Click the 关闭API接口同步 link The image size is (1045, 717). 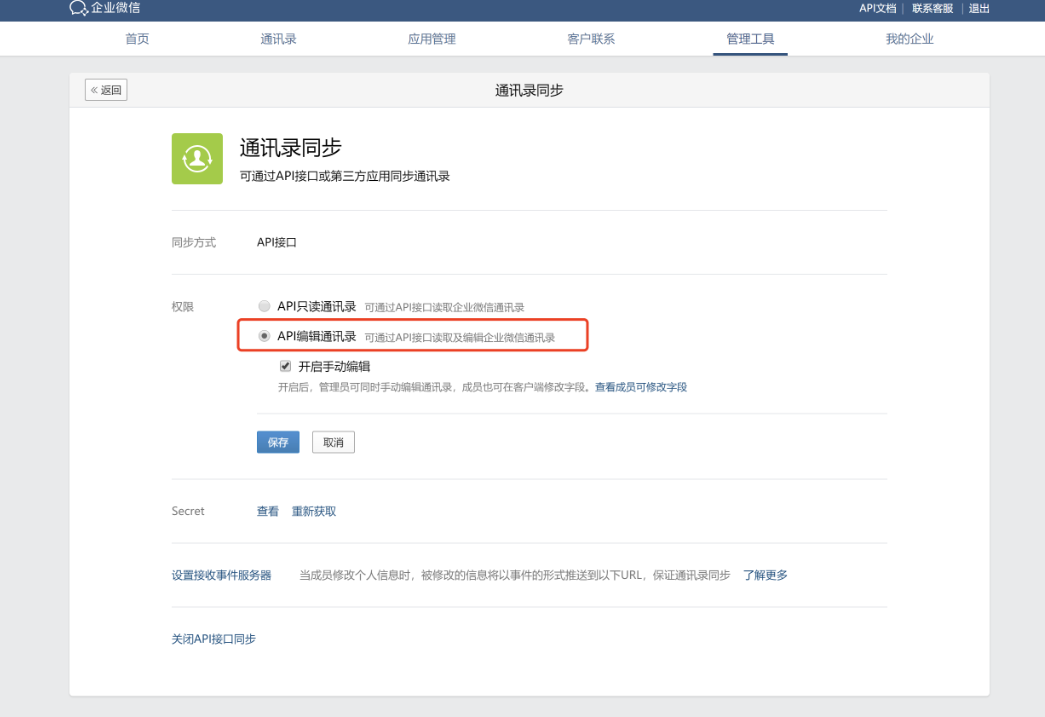(x=213, y=638)
